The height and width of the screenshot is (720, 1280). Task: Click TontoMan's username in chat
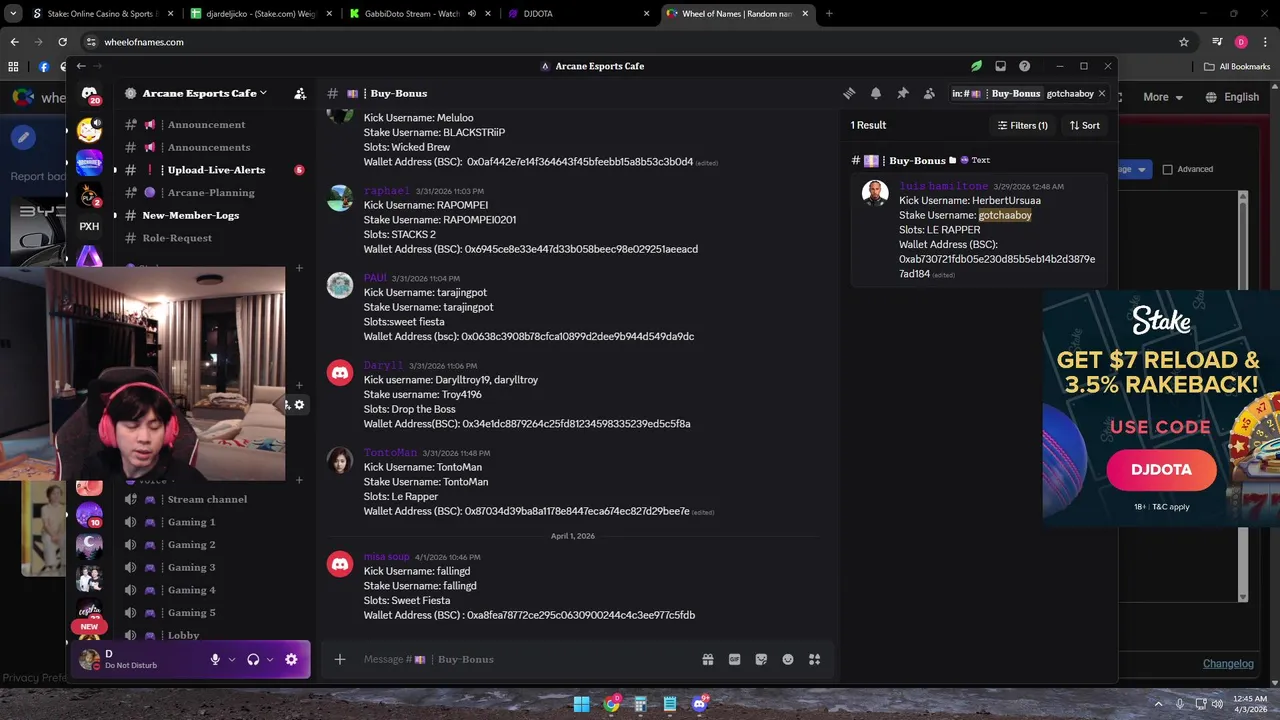click(x=390, y=453)
